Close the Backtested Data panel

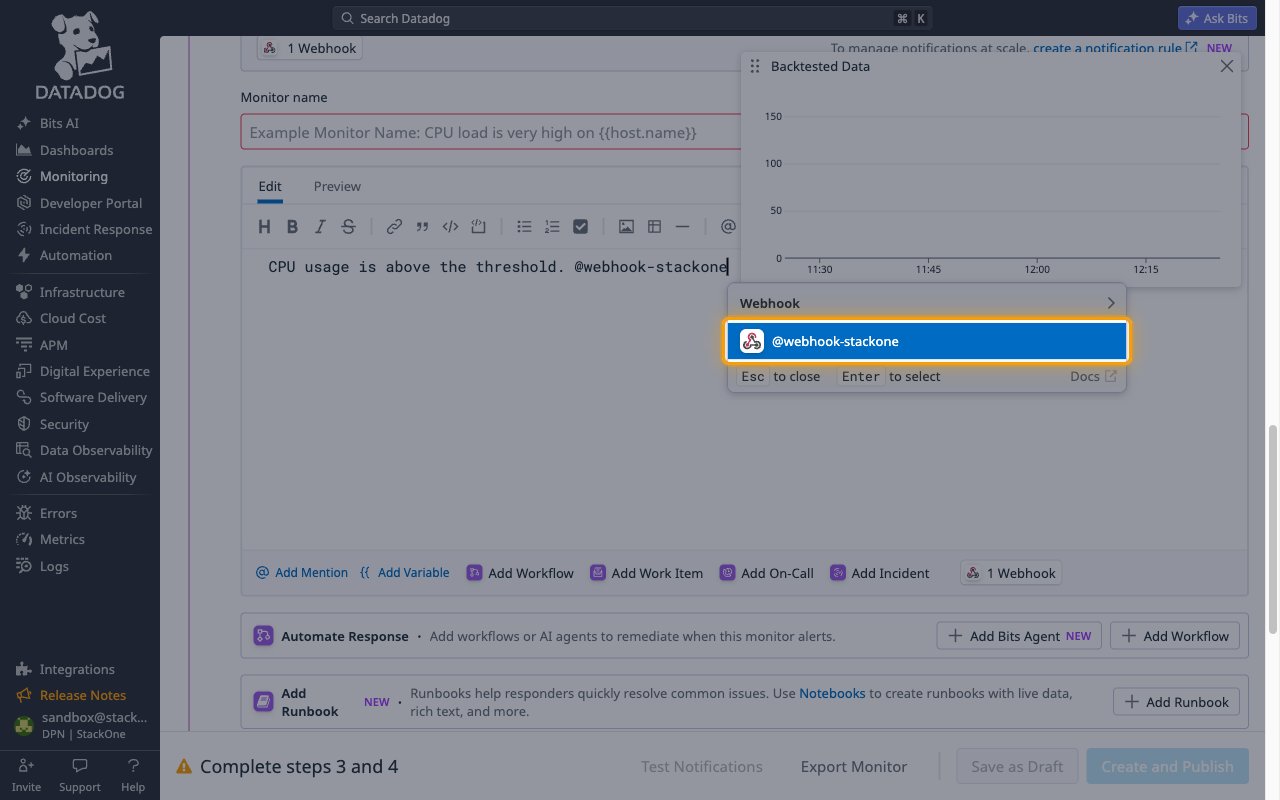1227,66
